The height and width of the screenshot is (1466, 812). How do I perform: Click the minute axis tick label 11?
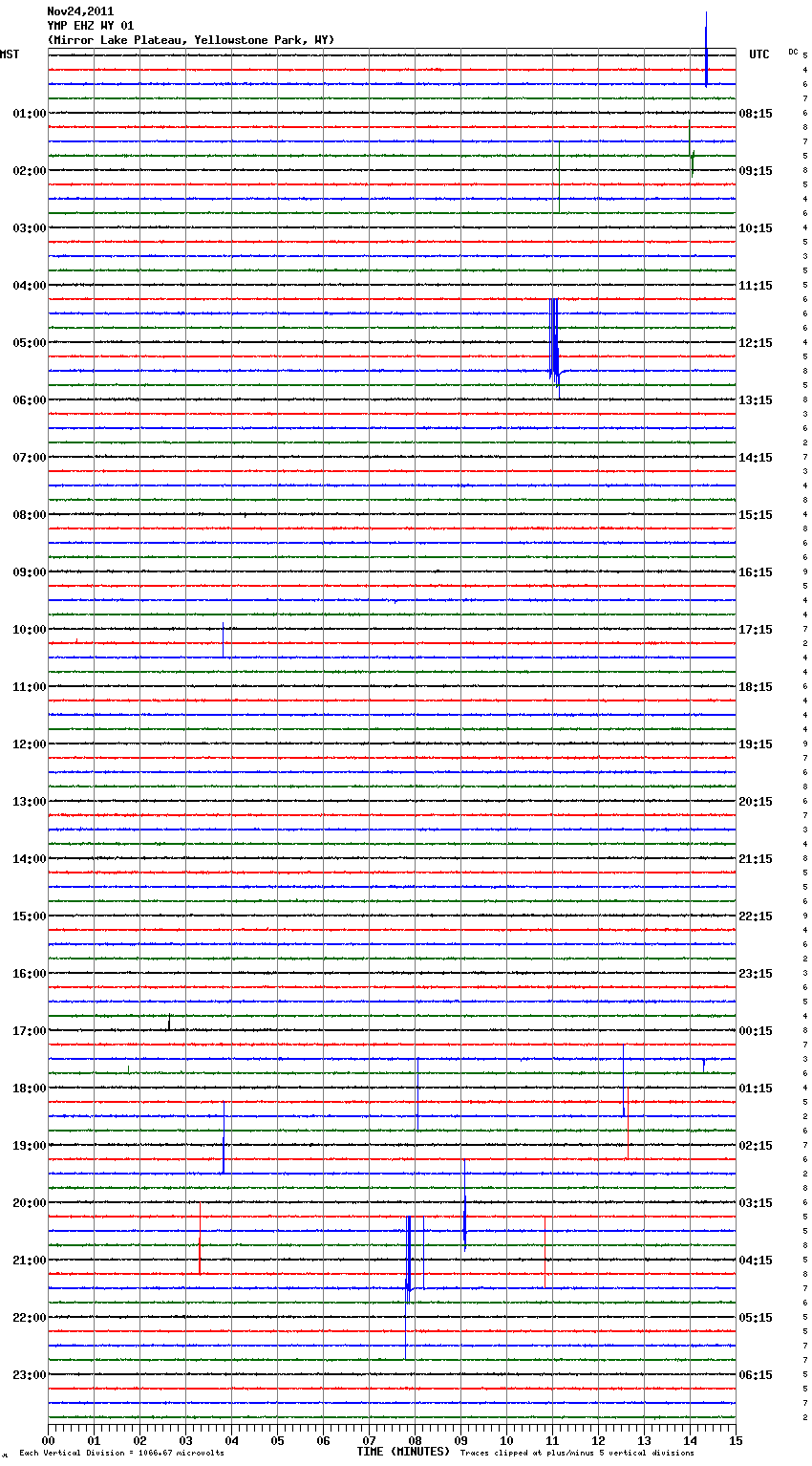coord(552,1440)
